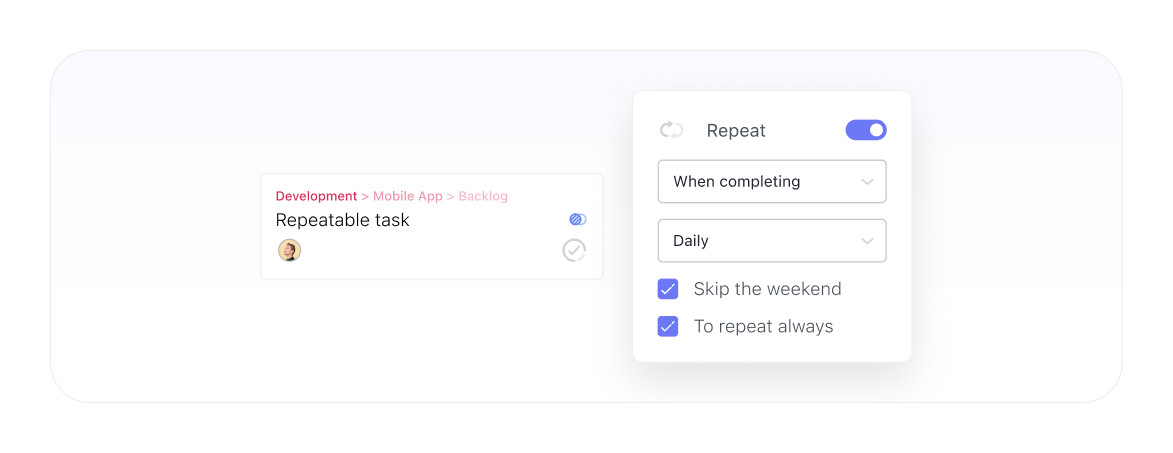Click chevron arrow of When completing field
Viewport: 1173px width, 453px height.
click(867, 182)
